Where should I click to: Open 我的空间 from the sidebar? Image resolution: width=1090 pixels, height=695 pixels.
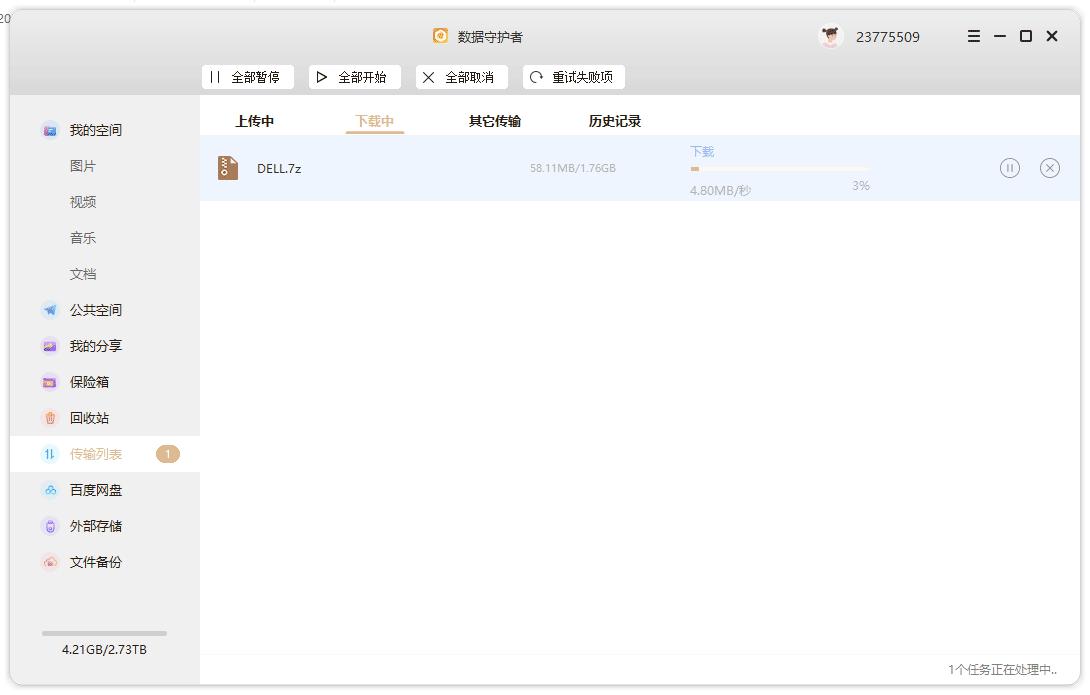pyautogui.click(x=95, y=129)
